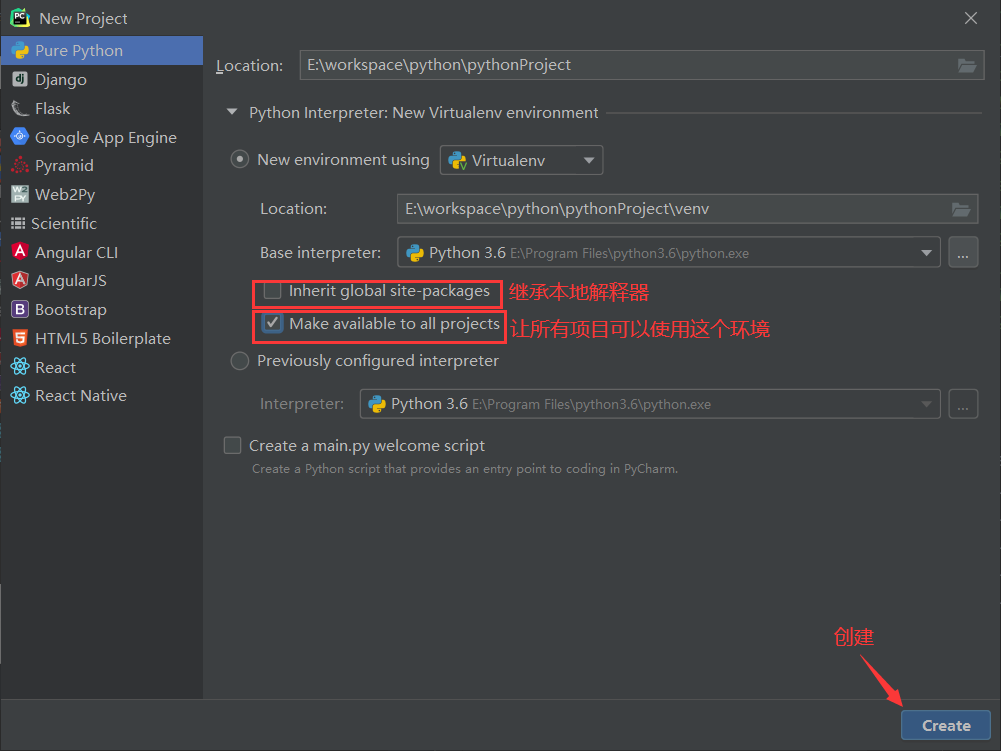Click the Pure Python snake icon
The height and width of the screenshot is (751, 1001).
coord(20,50)
